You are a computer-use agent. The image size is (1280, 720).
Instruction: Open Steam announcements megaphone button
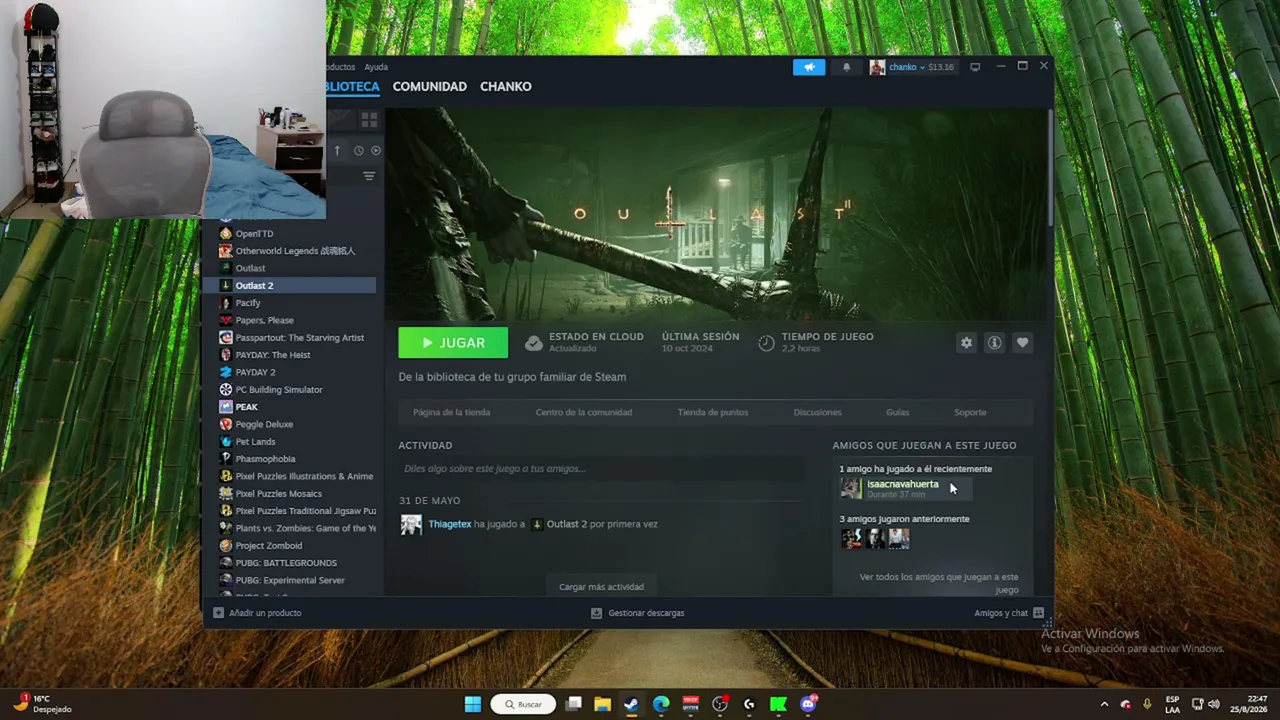pos(809,67)
